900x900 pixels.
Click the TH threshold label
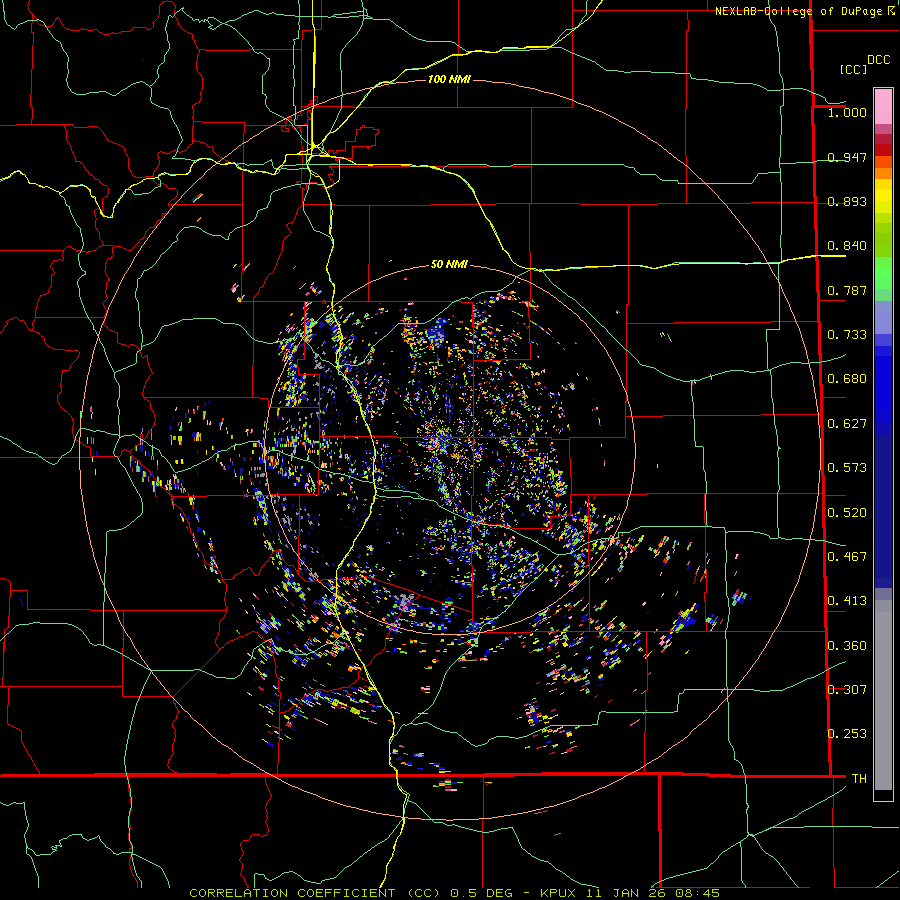tap(859, 779)
